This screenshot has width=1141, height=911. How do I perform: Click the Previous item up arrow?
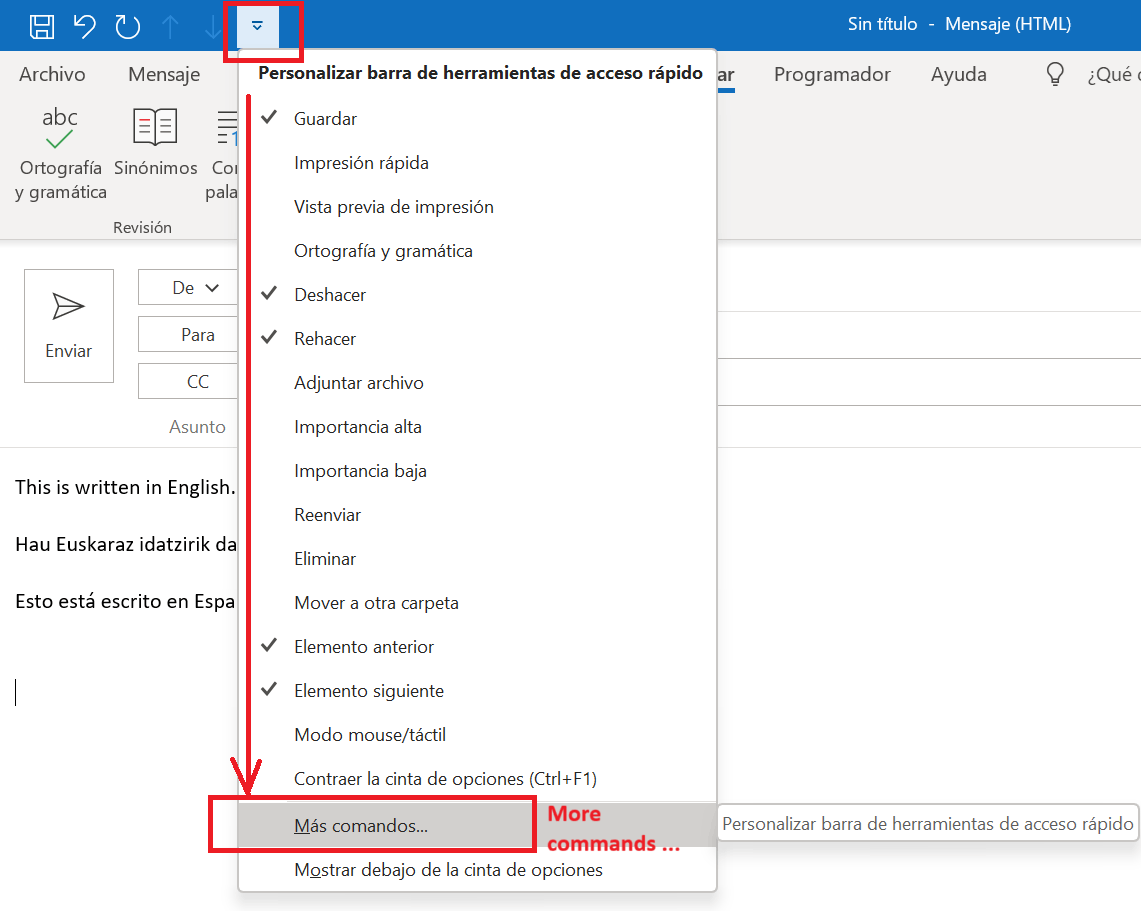(x=170, y=26)
